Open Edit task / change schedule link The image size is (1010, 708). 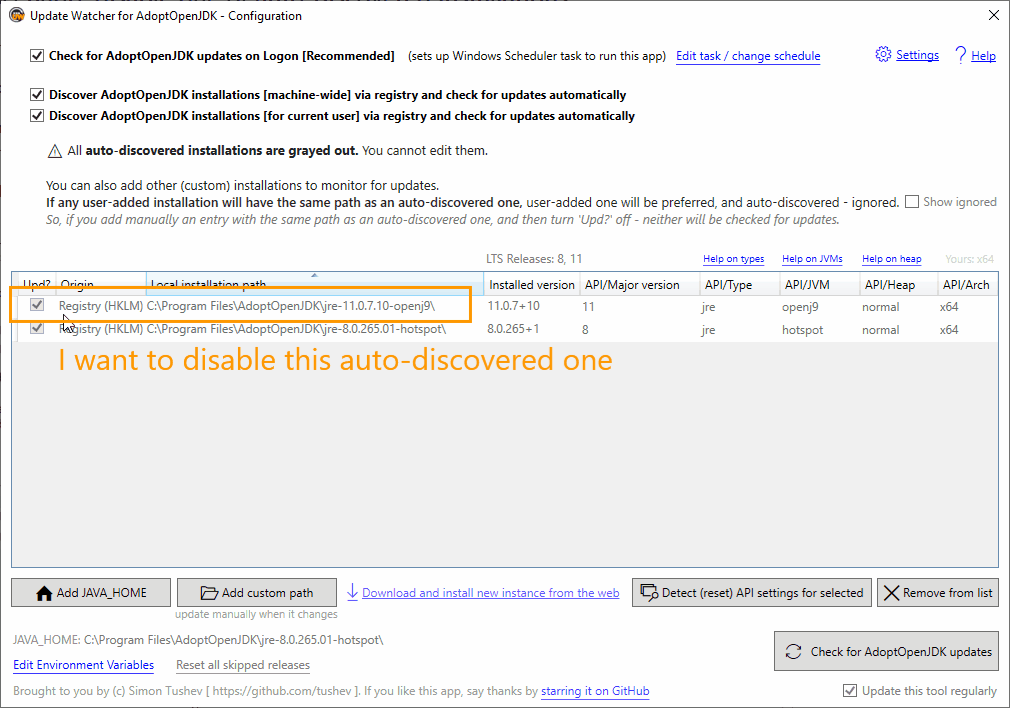[748, 56]
